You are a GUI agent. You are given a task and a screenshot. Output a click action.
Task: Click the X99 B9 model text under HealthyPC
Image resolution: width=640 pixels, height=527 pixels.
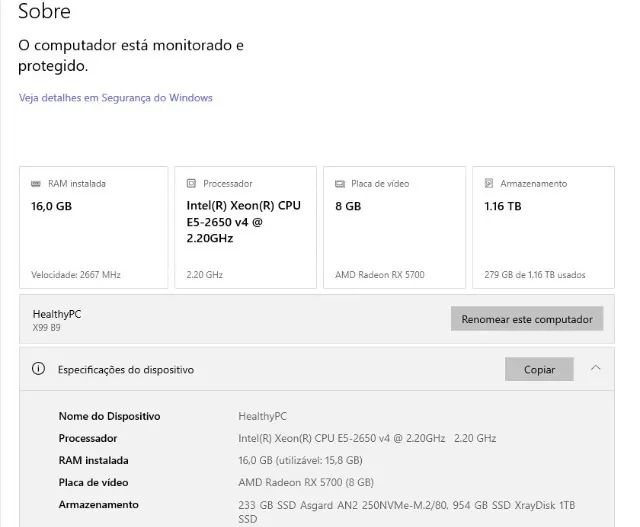pyautogui.click(x=47, y=327)
